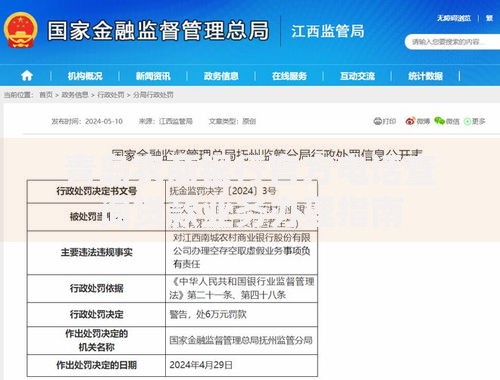Image resolution: width=500 pixels, height=380 pixels.
Task: Switch to traditional Chinese 繁 link
Action: click(x=489, y=18)
